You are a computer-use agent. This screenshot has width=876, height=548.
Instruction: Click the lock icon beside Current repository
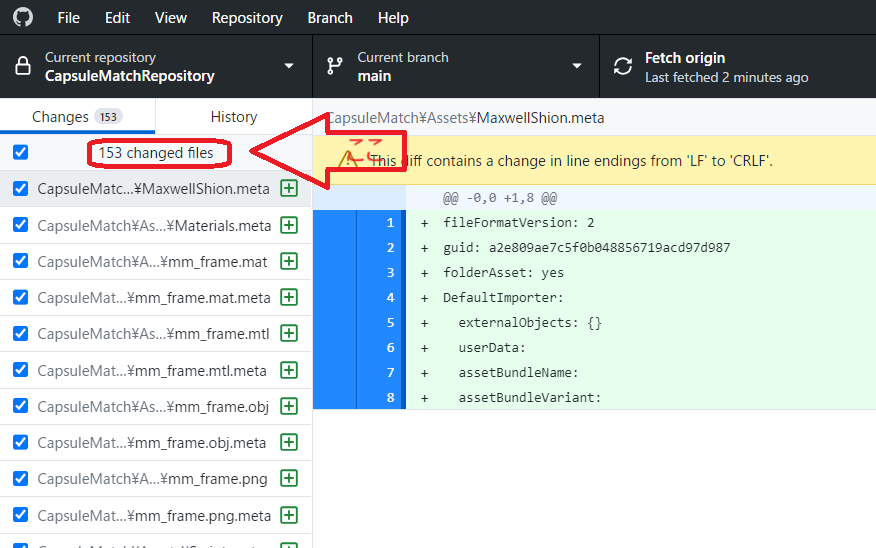tap(22, 67)
